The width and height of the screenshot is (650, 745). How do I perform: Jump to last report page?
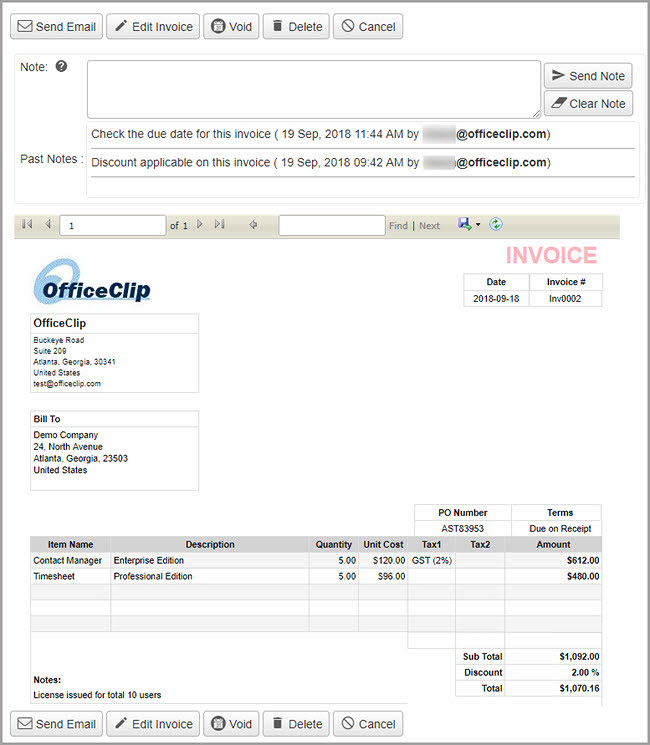tap(219, 225)
